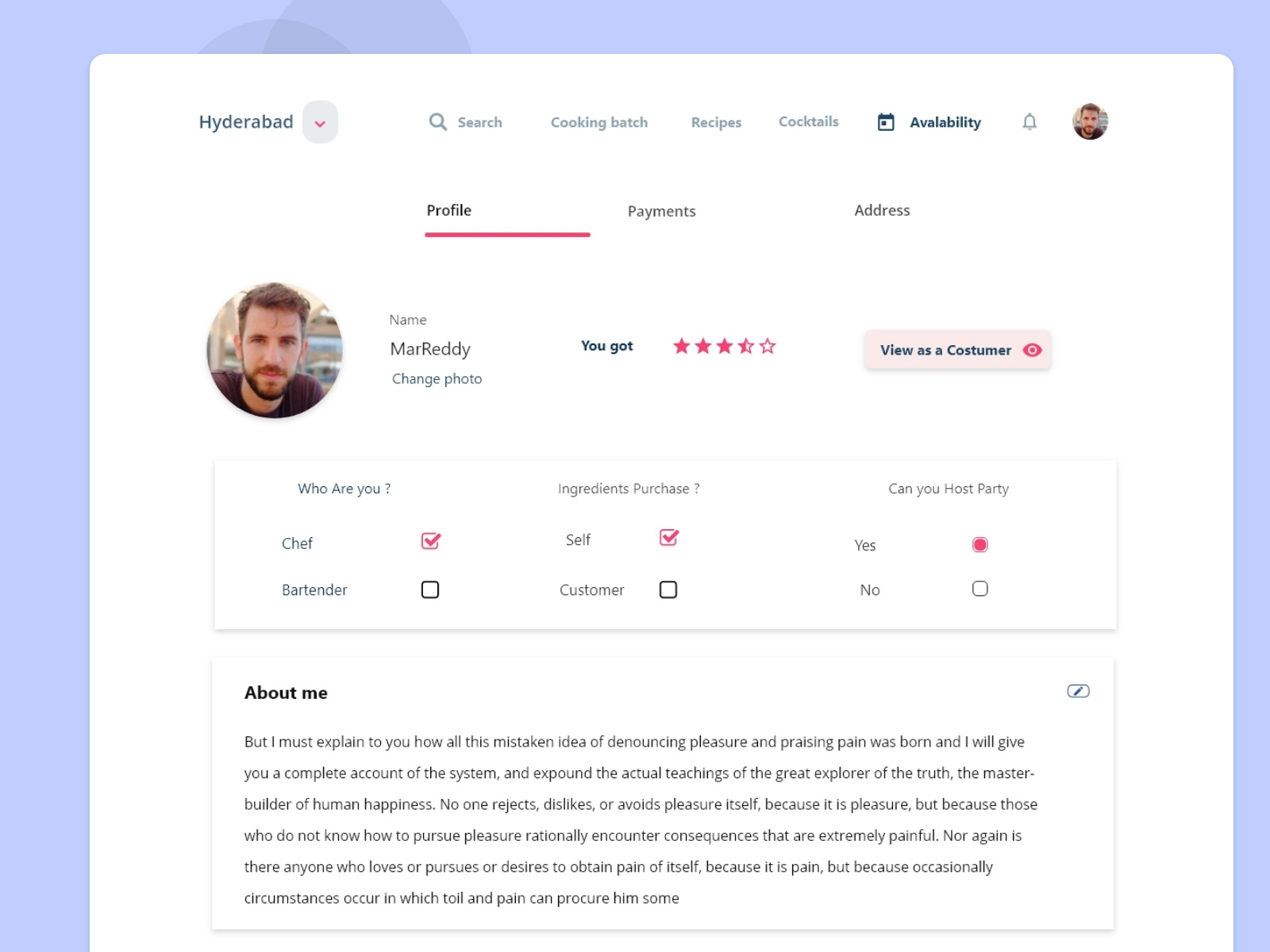Check the Customer ingredients checkbox
This screenshot has width=1270, height=952.
[668, 589]
